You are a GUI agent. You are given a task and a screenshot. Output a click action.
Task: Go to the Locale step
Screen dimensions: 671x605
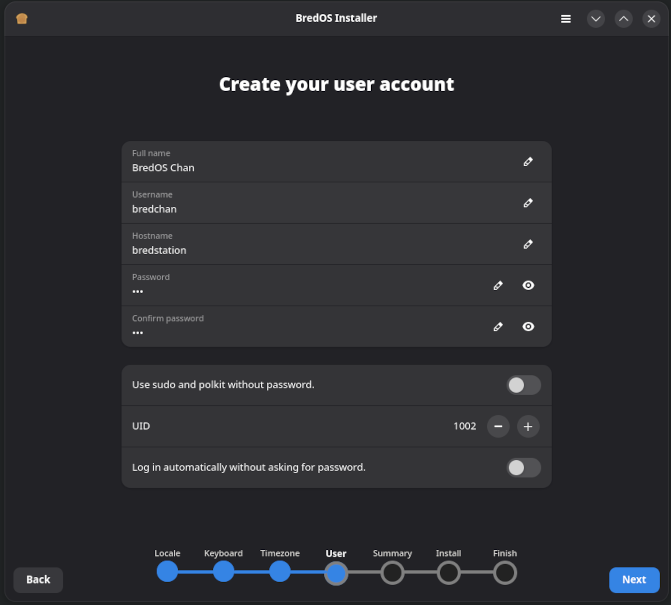point(167,571)
